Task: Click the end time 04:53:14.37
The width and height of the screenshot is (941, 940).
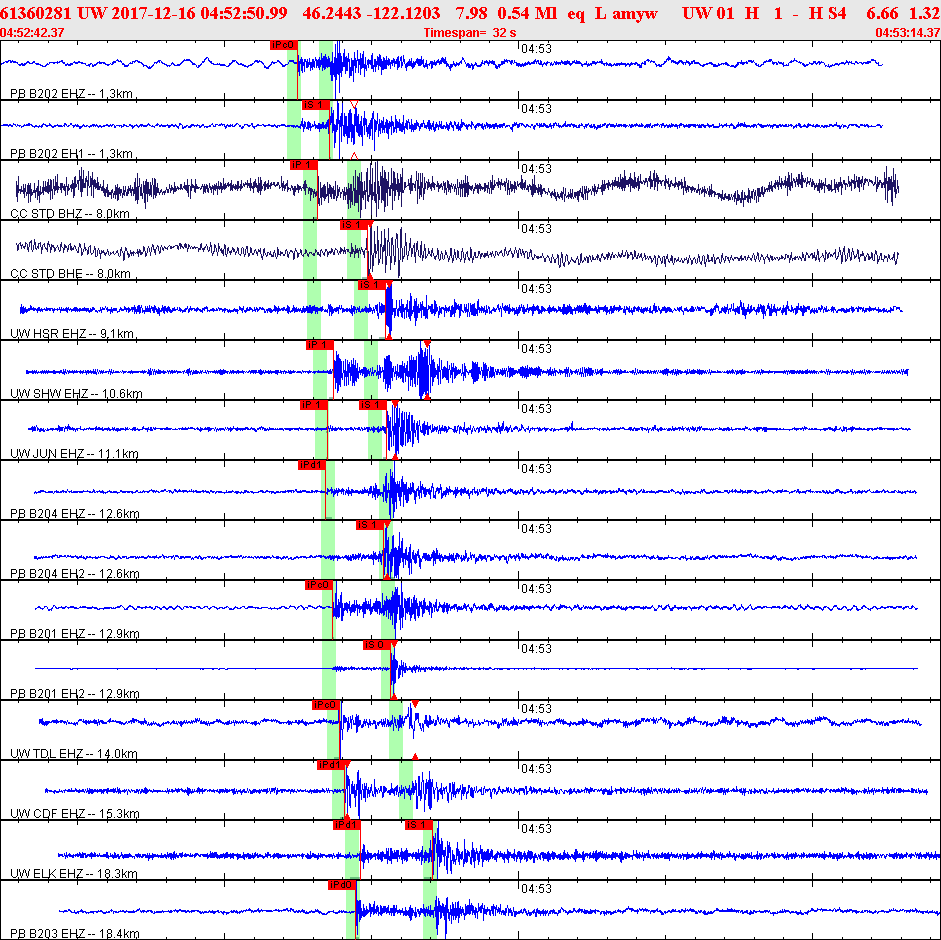Action: (x=908, y=32)
